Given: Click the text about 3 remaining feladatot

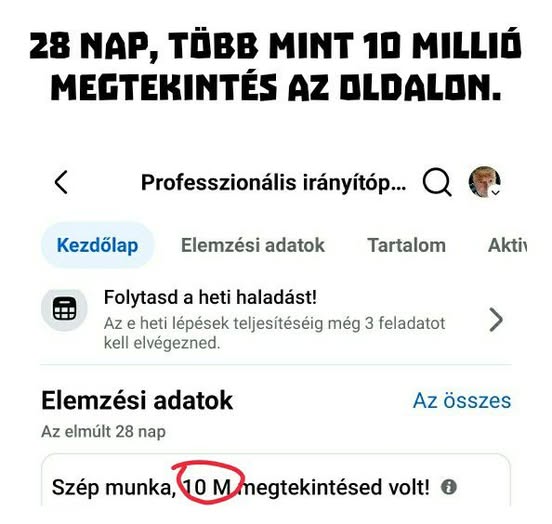Looking at the screenshot, I should click(x=275, y=333).
